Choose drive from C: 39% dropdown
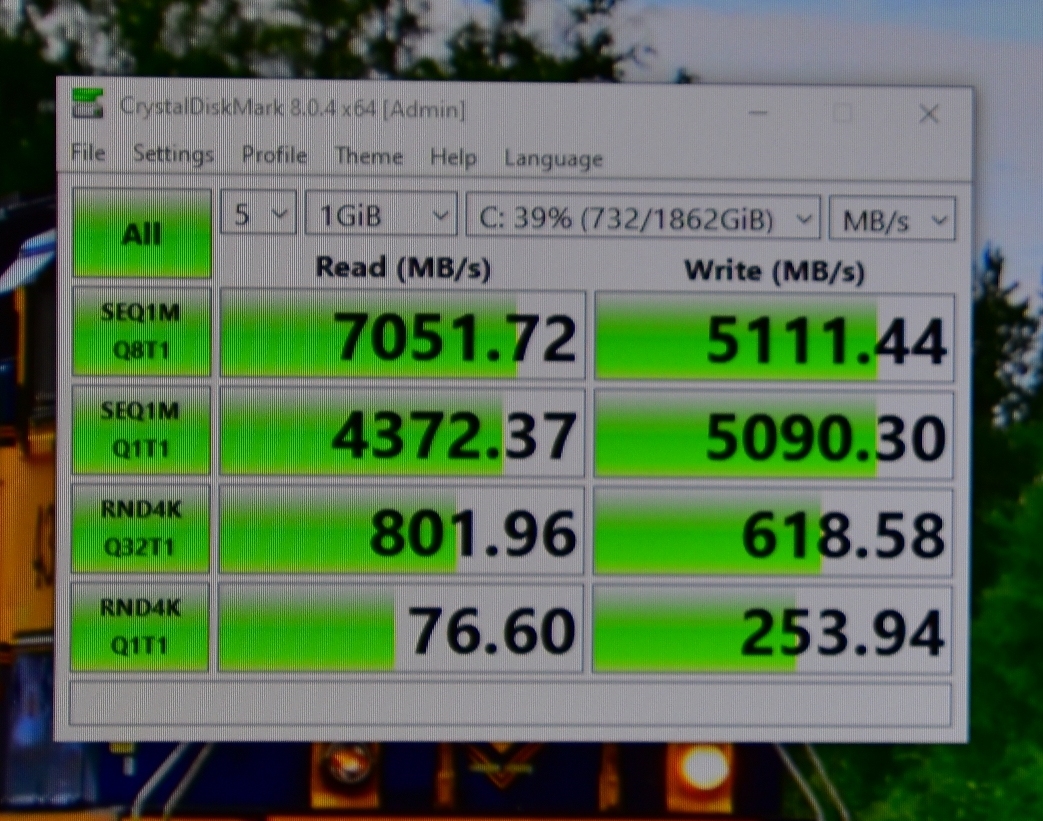Image resolution: width=1043 pixels, height=821 pixels. point(643,216)
